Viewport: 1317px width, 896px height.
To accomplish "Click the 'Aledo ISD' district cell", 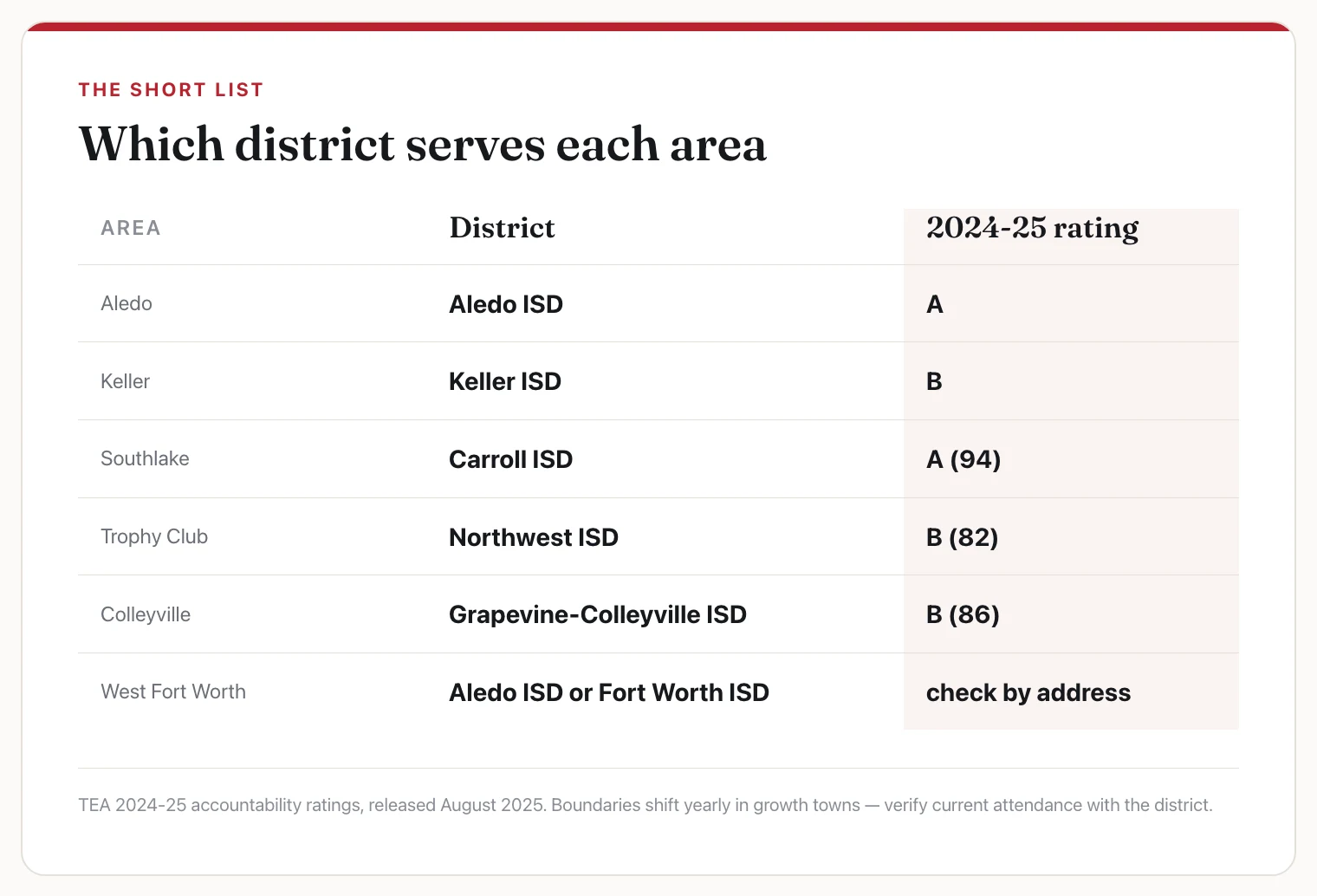I will 506,304.
